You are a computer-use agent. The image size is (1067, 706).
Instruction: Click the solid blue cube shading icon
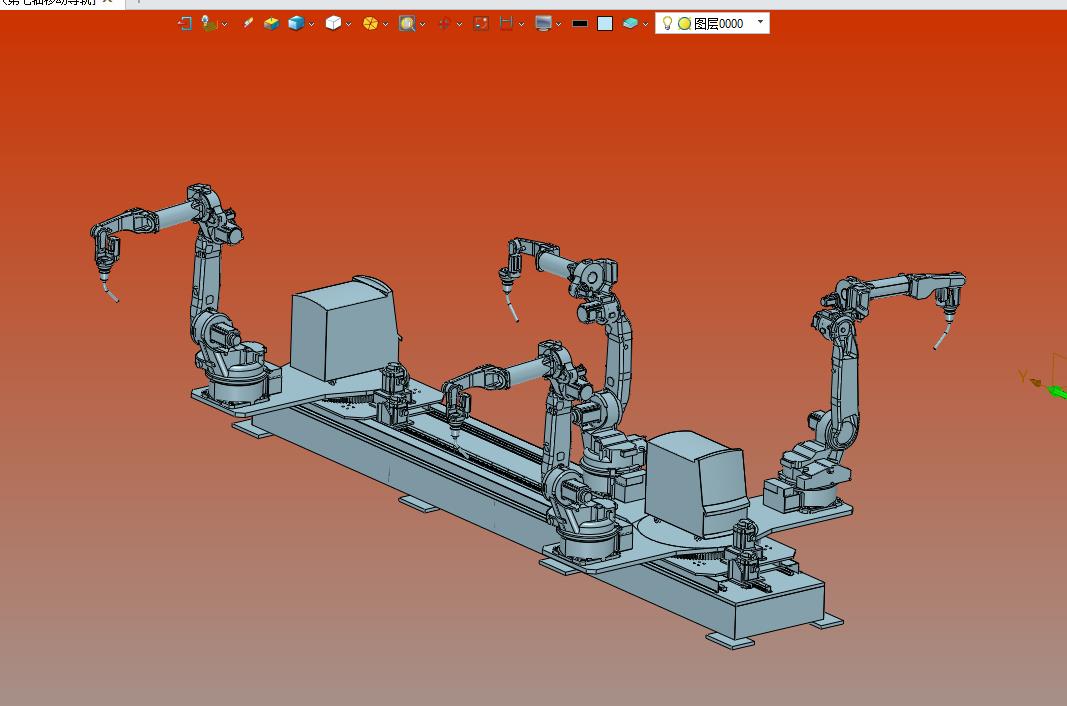(x=296, y=24)
